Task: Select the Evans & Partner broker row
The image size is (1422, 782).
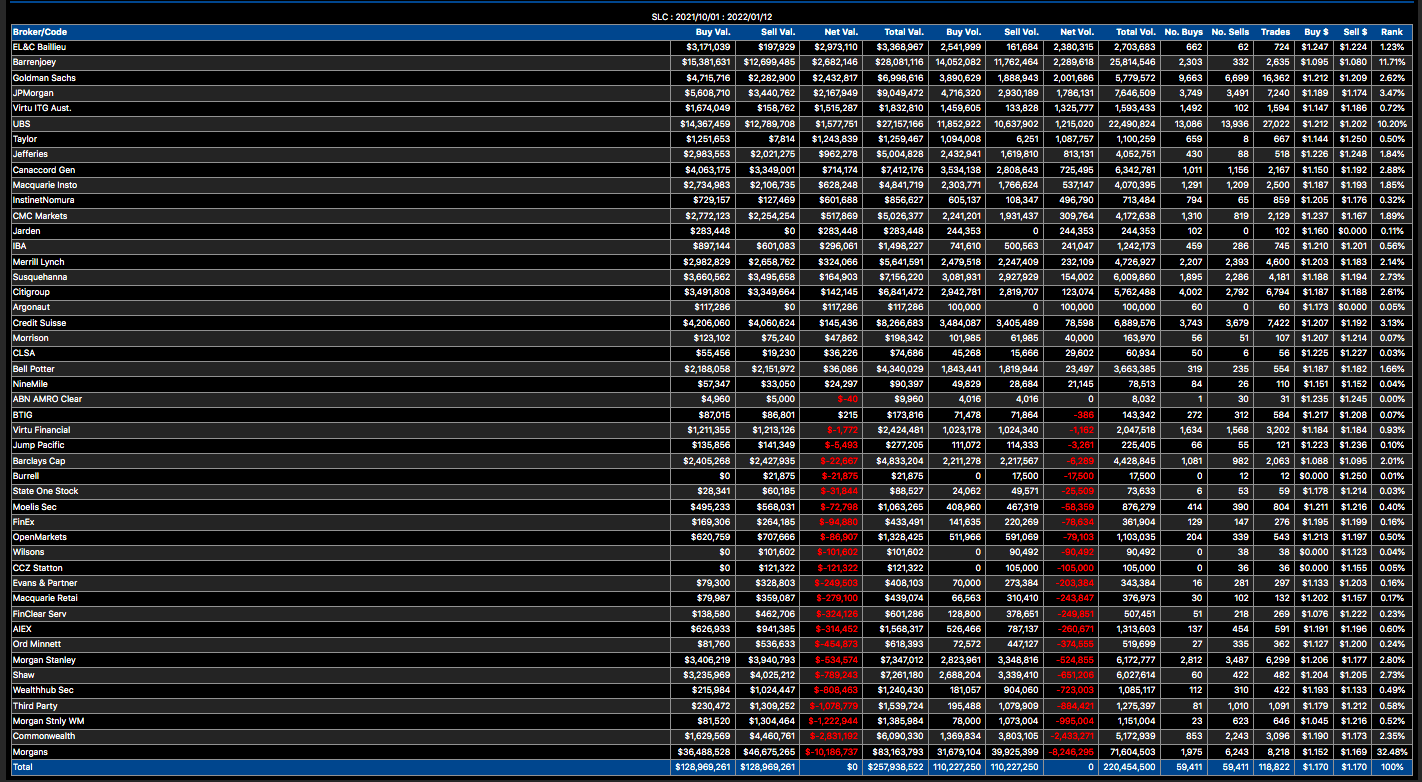Action: pos(709,583)
